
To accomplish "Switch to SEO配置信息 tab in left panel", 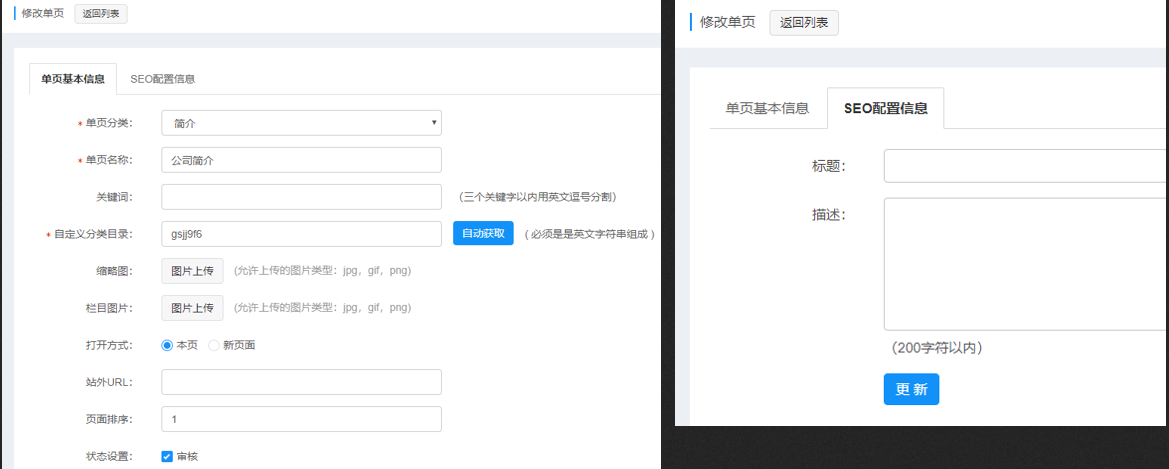I will click(x=163, y=78).
